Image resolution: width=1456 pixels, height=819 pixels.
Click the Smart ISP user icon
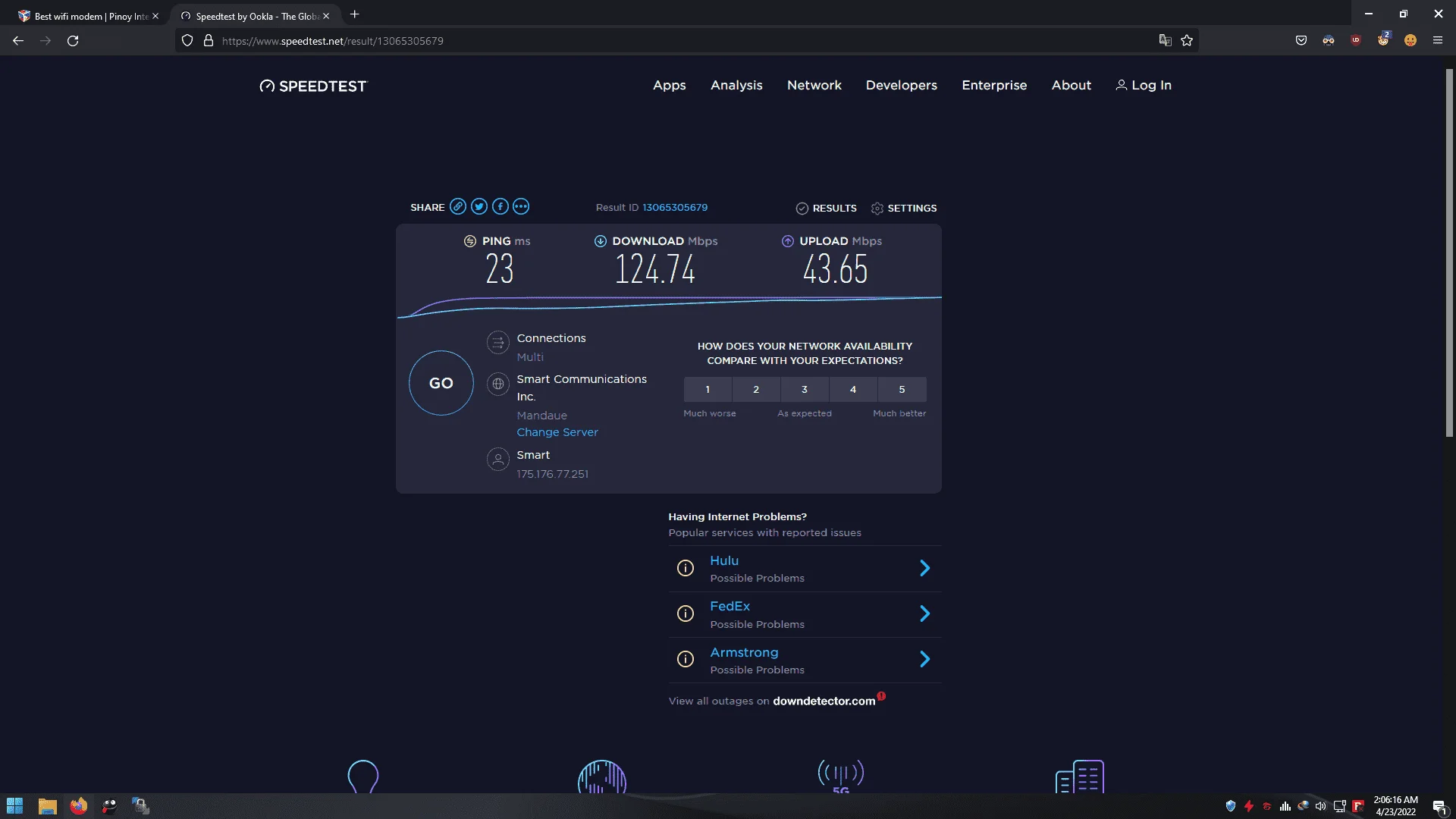[x=497, y=460]
